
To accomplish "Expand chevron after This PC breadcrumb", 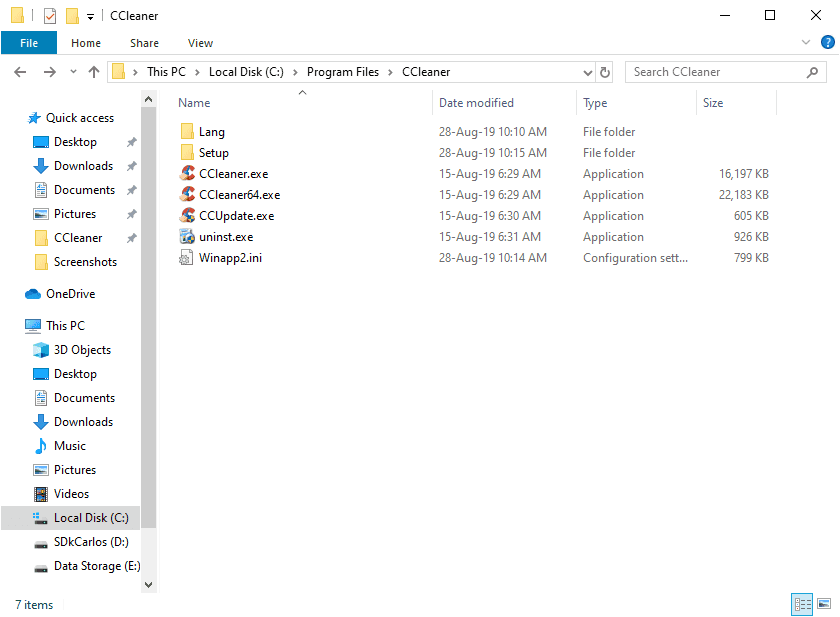I will click(x=197, y=72).
